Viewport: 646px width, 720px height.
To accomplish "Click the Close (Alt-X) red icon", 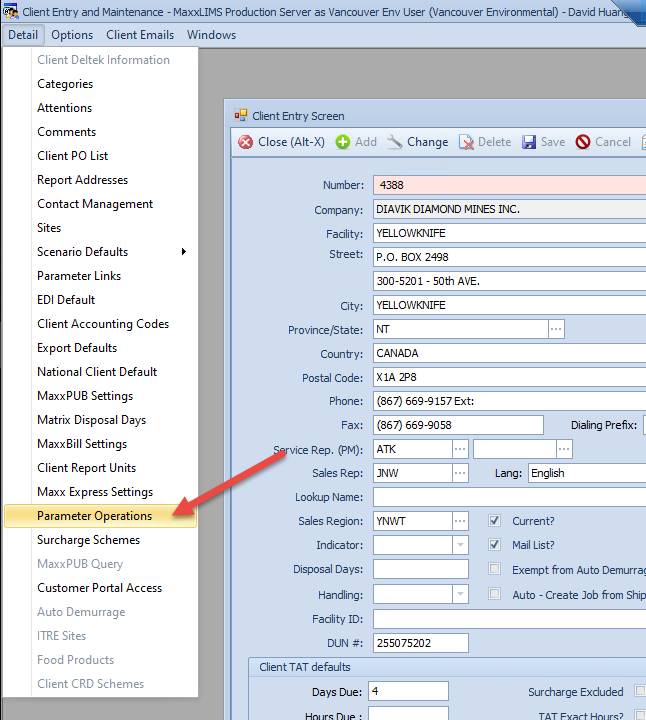I will point(246,142).
